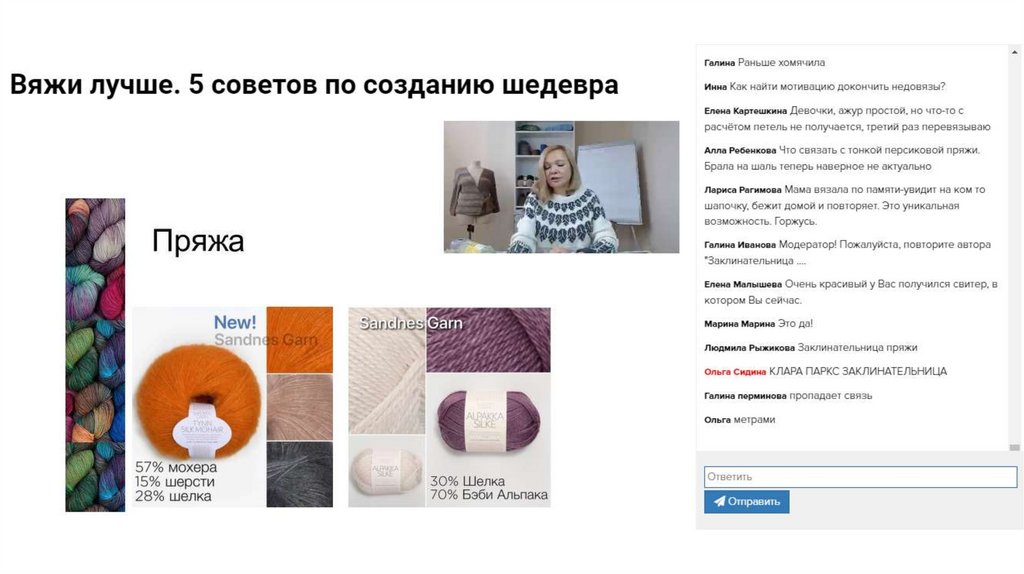Click the purple Alpakka Silke yarn skein
Image resolution: width=1024 pixels, height=574 pixels.
click(487, 421)
